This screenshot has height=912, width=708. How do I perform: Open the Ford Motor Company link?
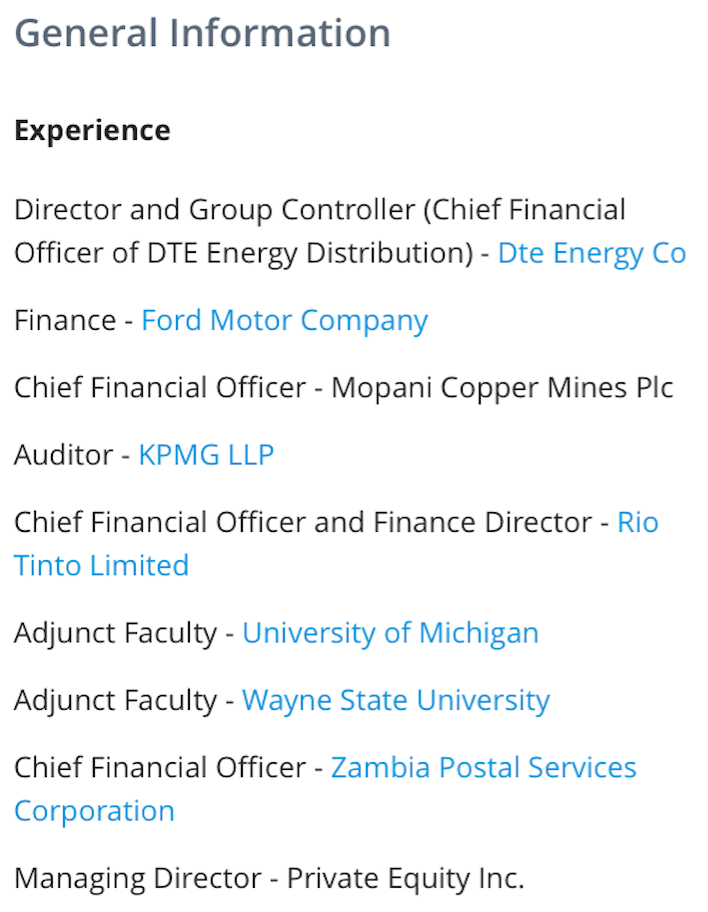(x=284, y=321)
